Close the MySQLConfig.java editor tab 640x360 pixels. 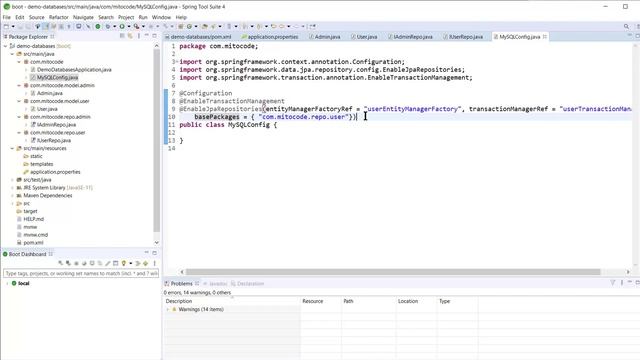[545, 37]
